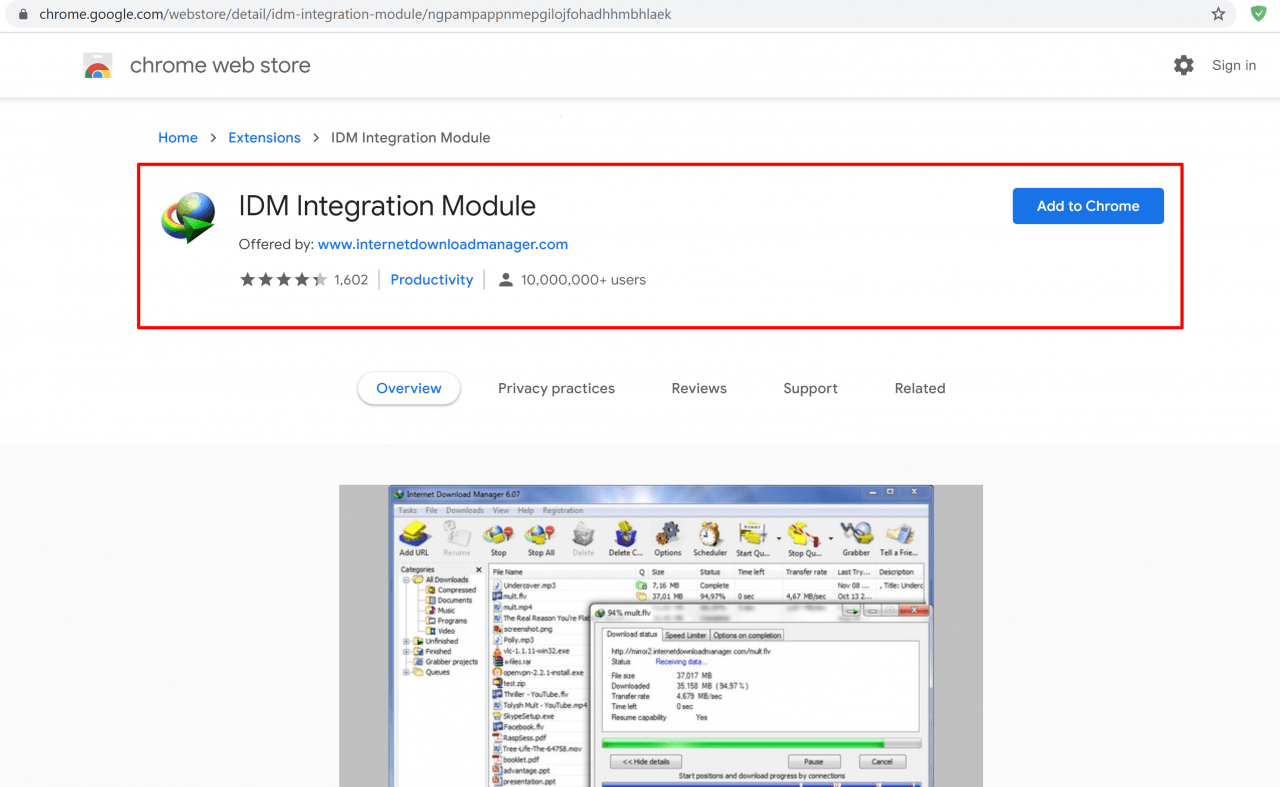
Task: Open the www.internetdownloadmanager.com link
Action: 442,244
